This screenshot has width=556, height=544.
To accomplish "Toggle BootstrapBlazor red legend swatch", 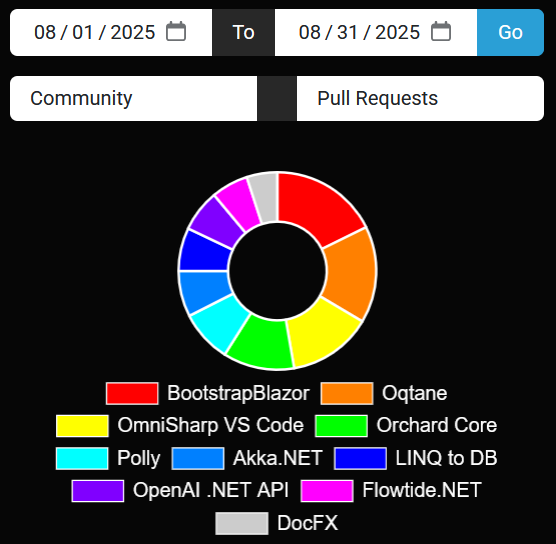I will point(132,393).
